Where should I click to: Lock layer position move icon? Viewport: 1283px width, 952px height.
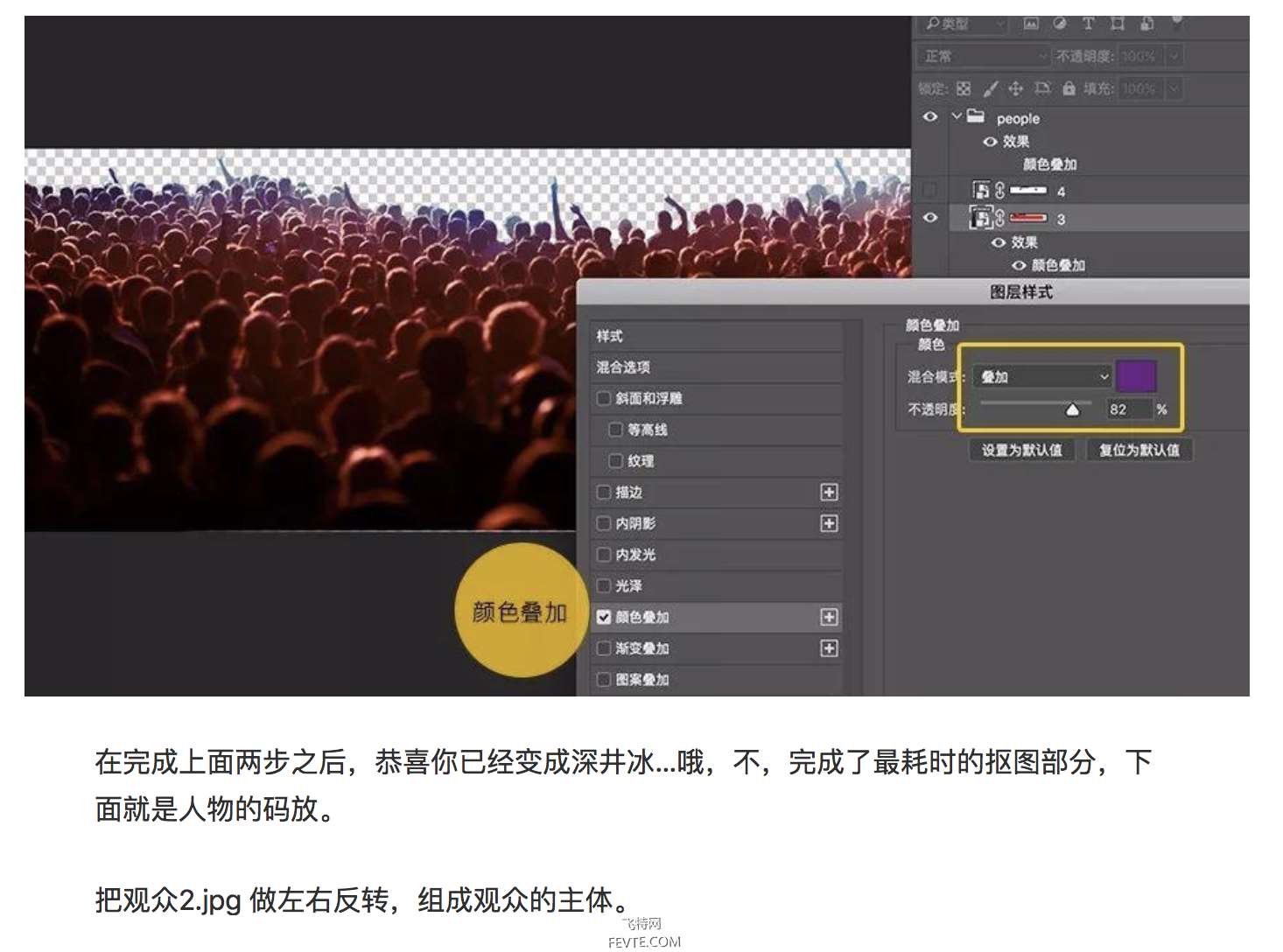pos(1015,88)
